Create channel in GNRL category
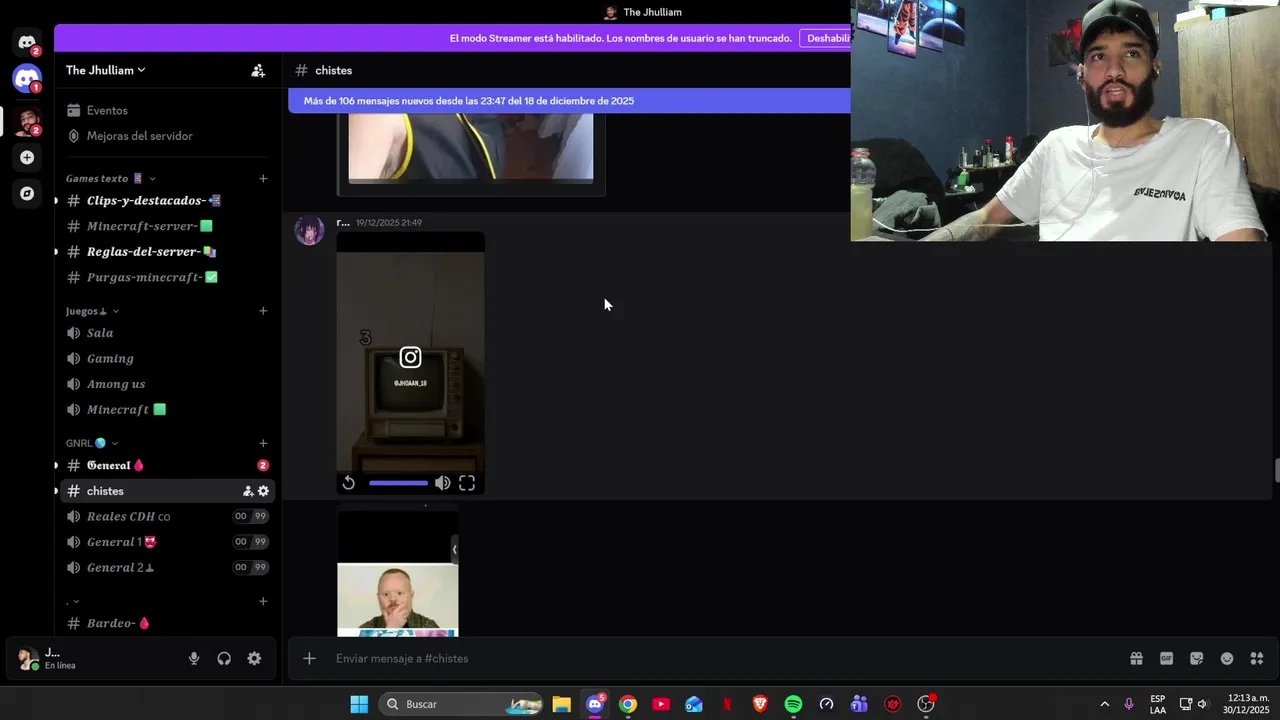Screen dimensions: 1280x720 [263, 443]
